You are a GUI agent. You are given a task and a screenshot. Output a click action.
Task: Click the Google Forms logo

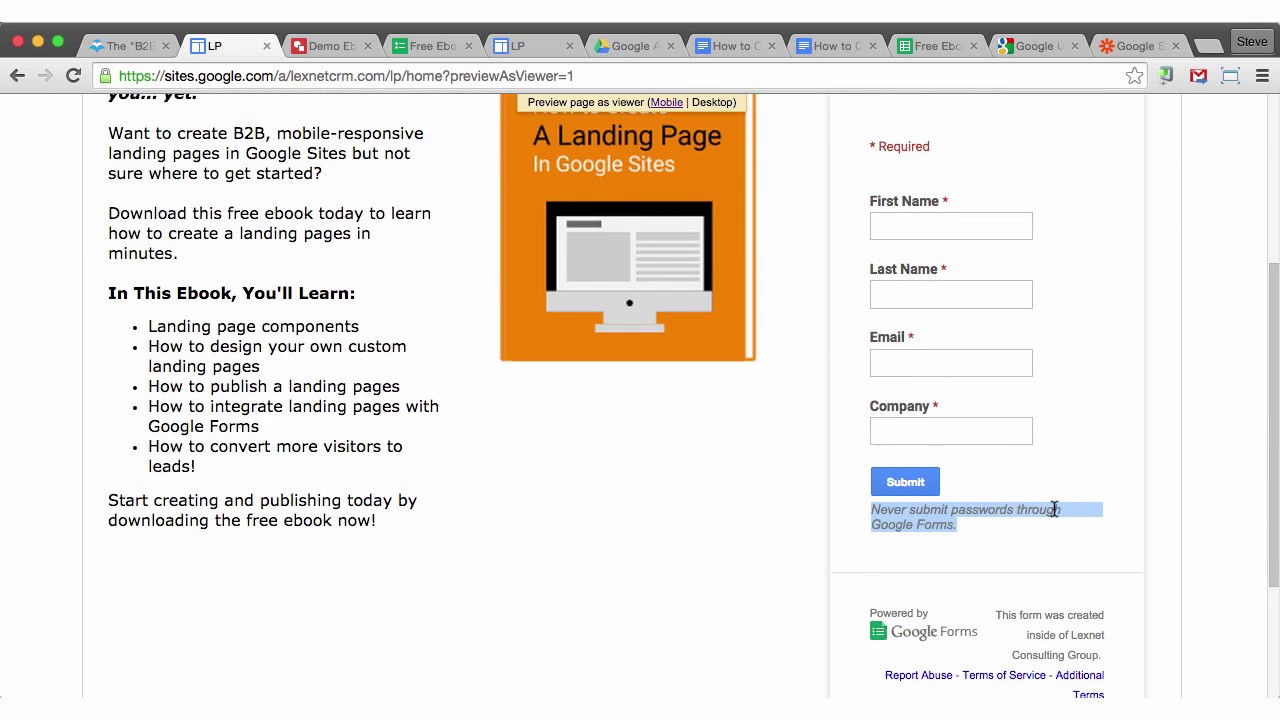pyautogui.click(x=923, y=631)
